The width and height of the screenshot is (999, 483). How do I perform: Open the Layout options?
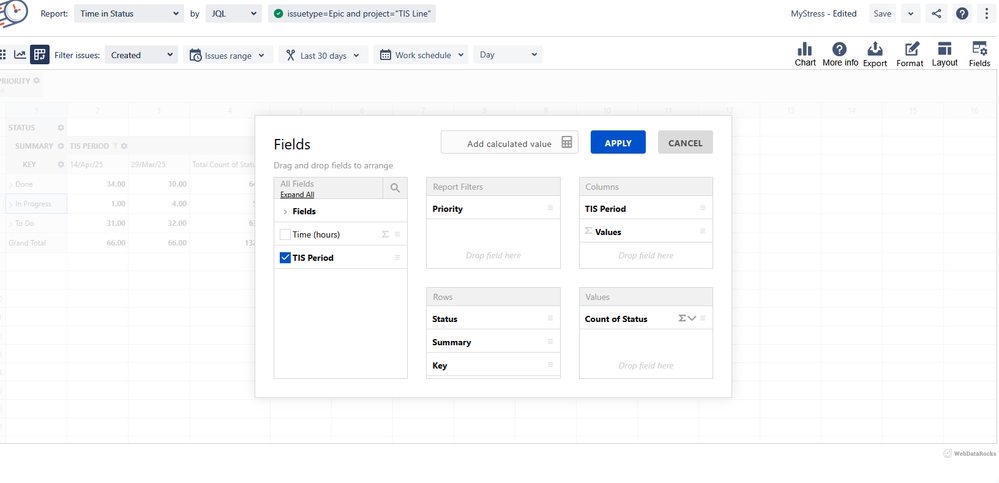(945, 54)
